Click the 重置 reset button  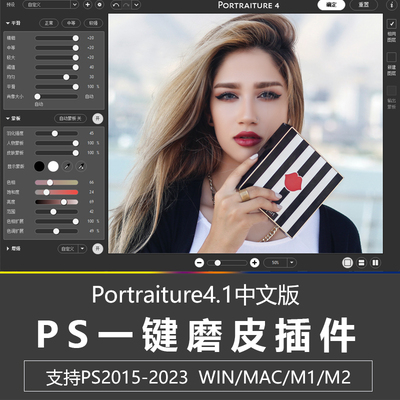[x=364, y=5]
